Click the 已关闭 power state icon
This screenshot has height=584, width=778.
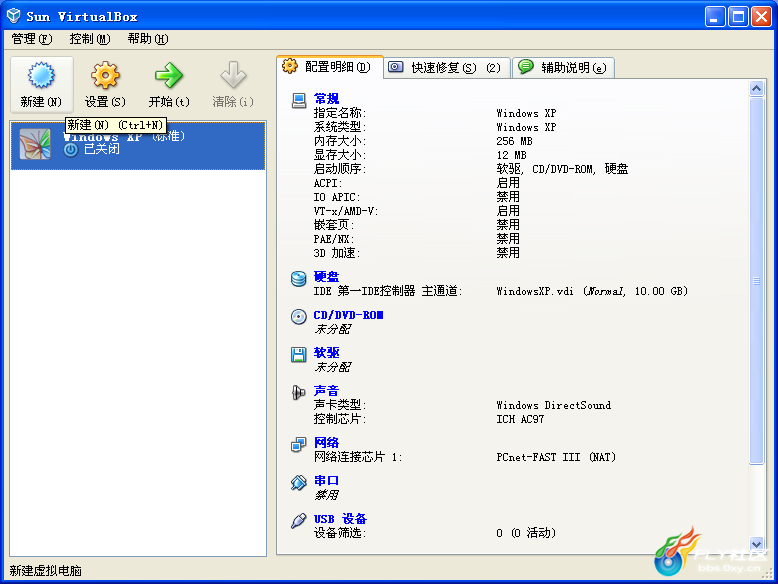70,149
